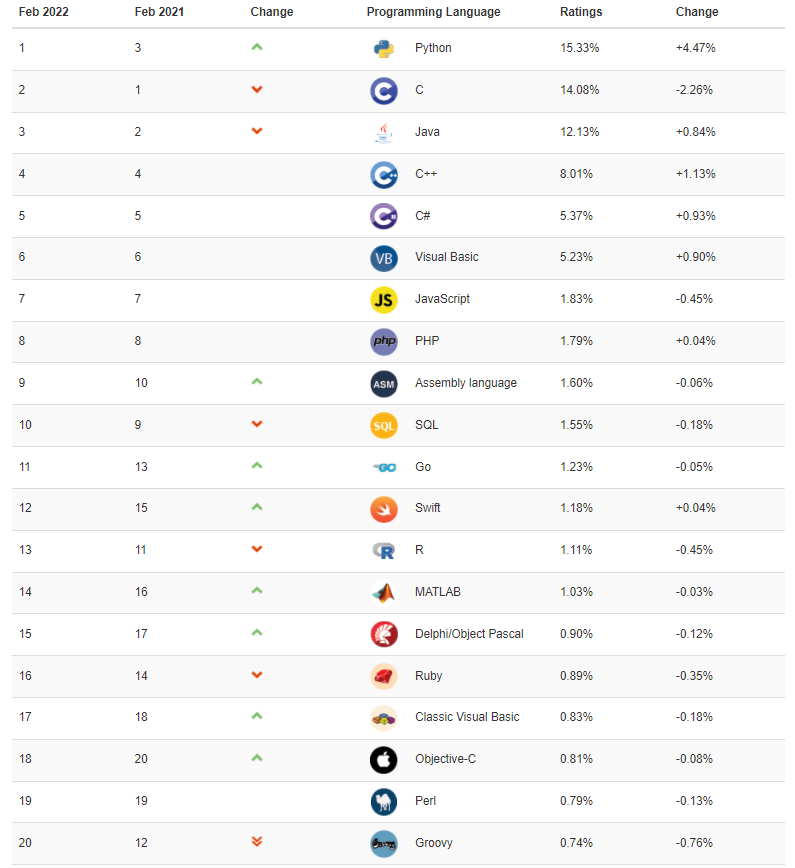Viewport: 795px width, 868px height.
Task: Click the Swift orange bird icon
Action: [x=384, y=508]
